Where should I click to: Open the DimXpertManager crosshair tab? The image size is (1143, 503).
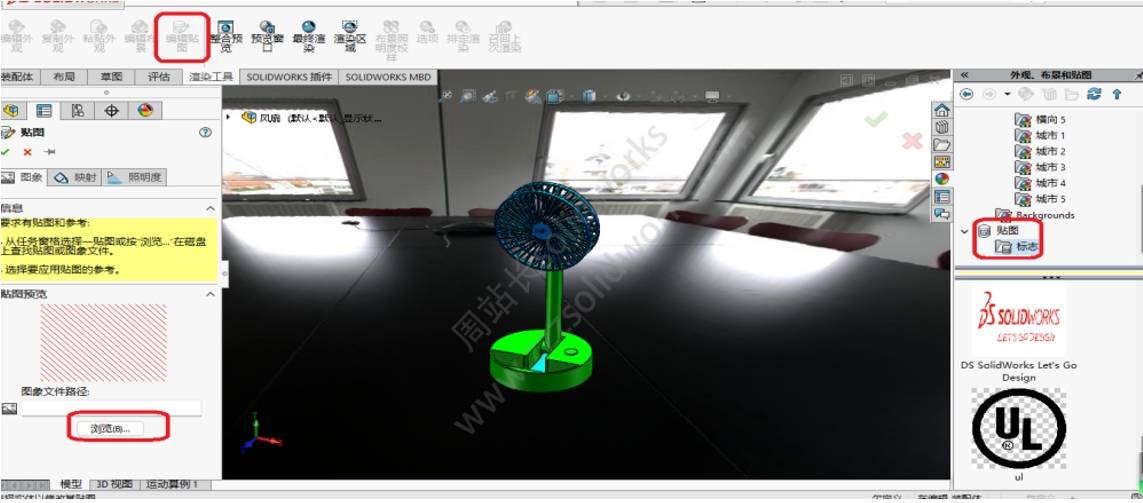tap(112, 111)
